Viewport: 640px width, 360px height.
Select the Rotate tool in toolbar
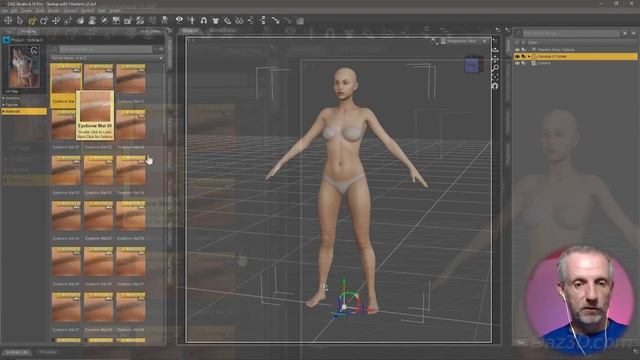point(44,20)
